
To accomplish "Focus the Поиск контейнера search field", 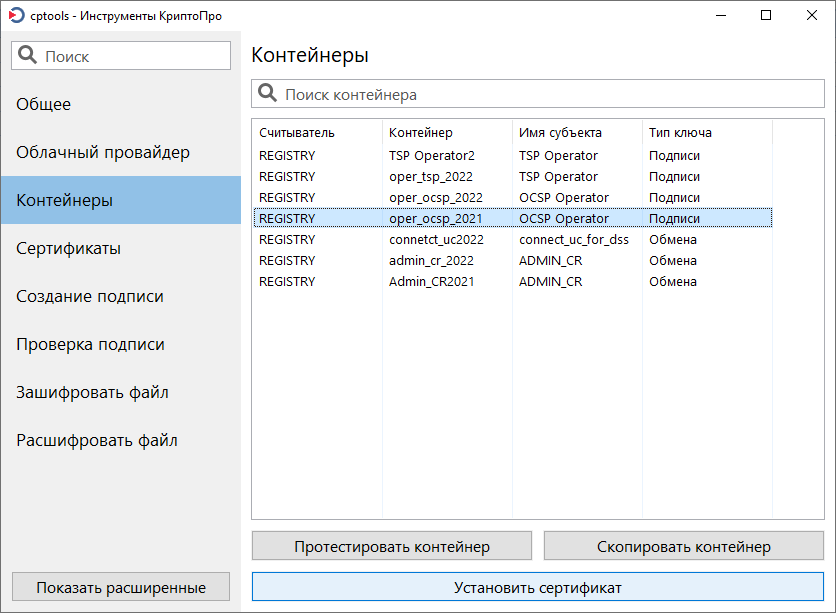I will coord(538,94).
